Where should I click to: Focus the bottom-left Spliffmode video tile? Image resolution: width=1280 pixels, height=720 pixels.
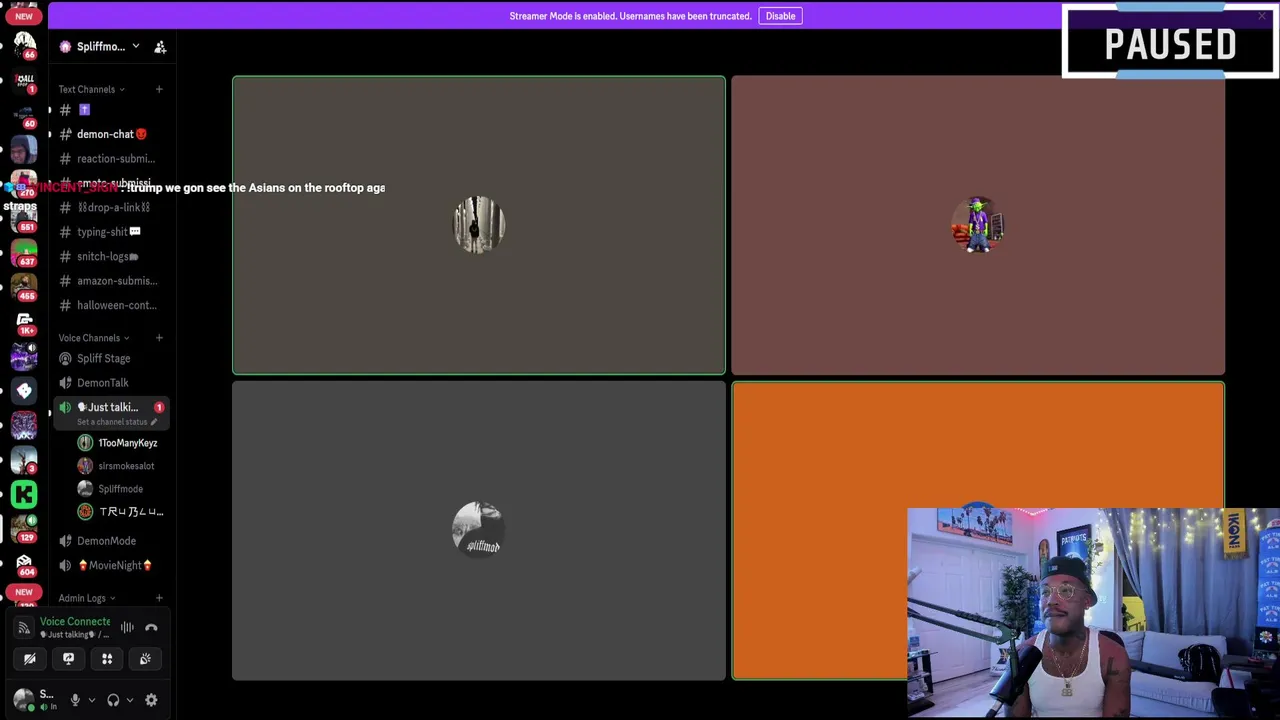pyautogui.click(x=479, y=531)
